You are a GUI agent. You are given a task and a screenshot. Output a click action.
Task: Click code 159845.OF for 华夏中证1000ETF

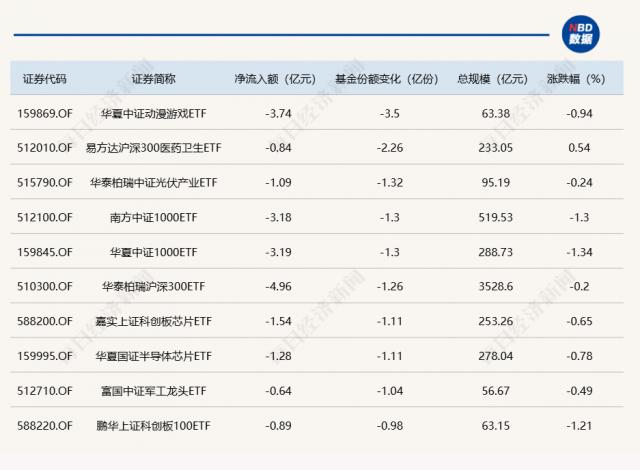pos(45,252)
